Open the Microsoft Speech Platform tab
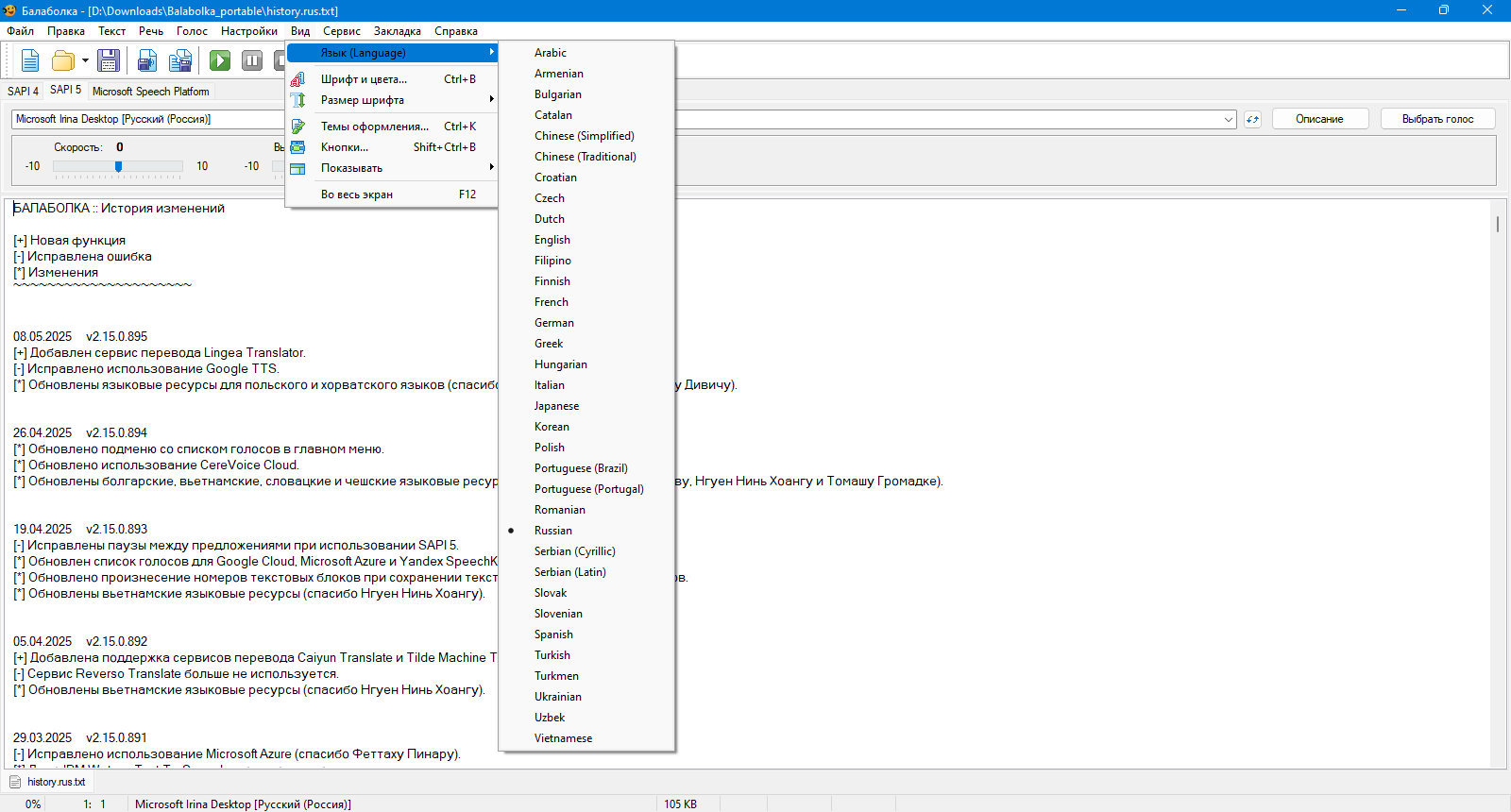 click(x=150, y=92)
